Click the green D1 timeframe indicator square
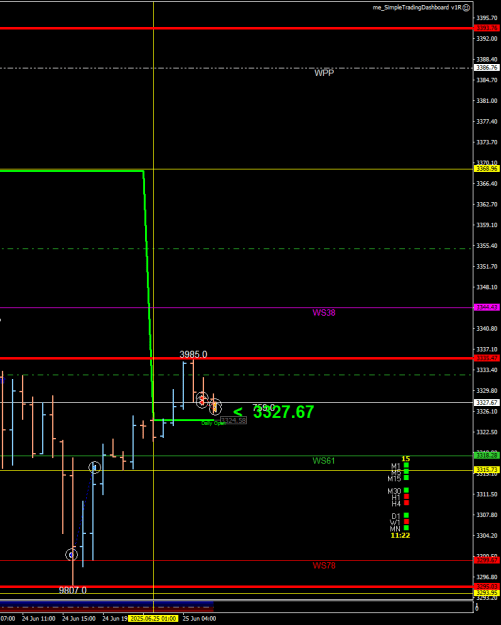The height and width of the screenshot is (625, 501). (406, 515)
